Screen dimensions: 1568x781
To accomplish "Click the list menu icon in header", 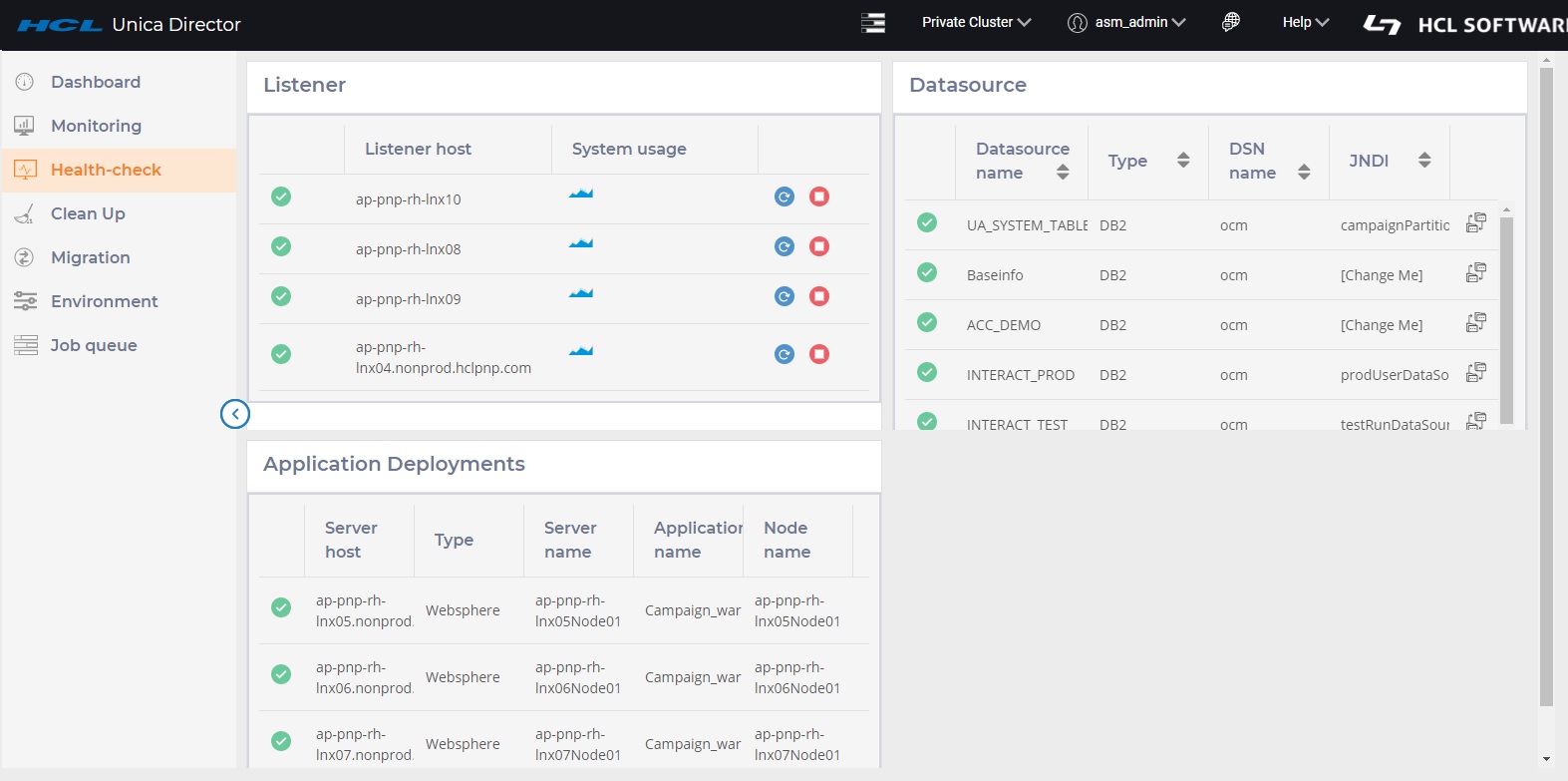I will click(x=873, y=22).
